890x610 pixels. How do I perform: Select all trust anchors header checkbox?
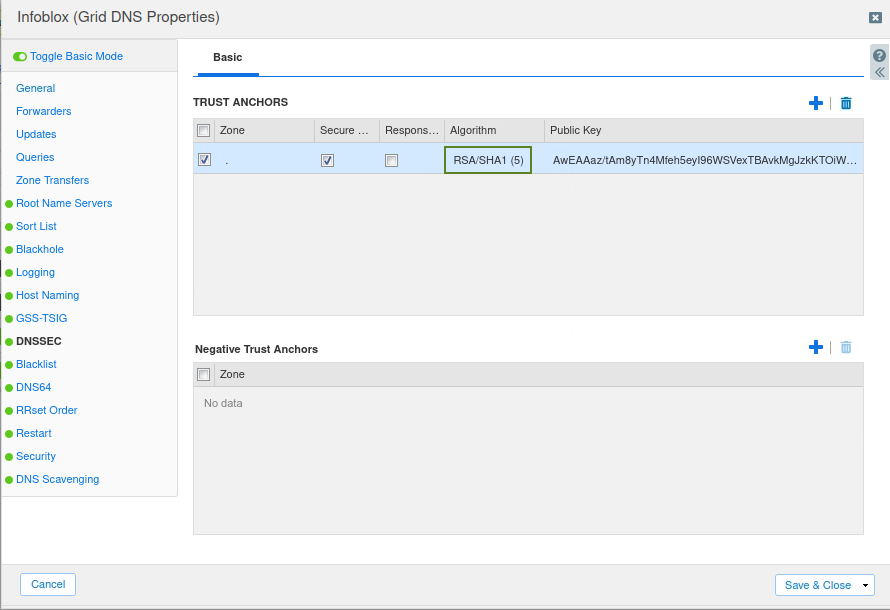point(204,130)
